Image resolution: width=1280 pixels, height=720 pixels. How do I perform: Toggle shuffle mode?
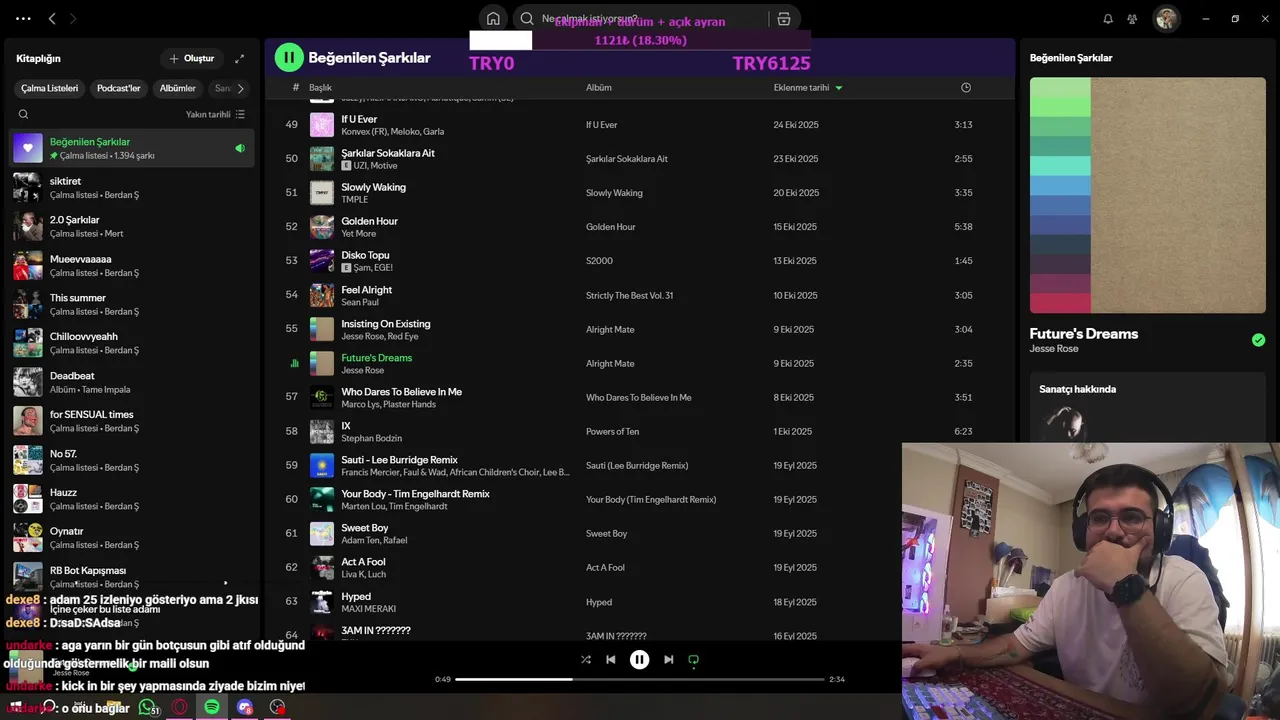click(x=585, y=659)
